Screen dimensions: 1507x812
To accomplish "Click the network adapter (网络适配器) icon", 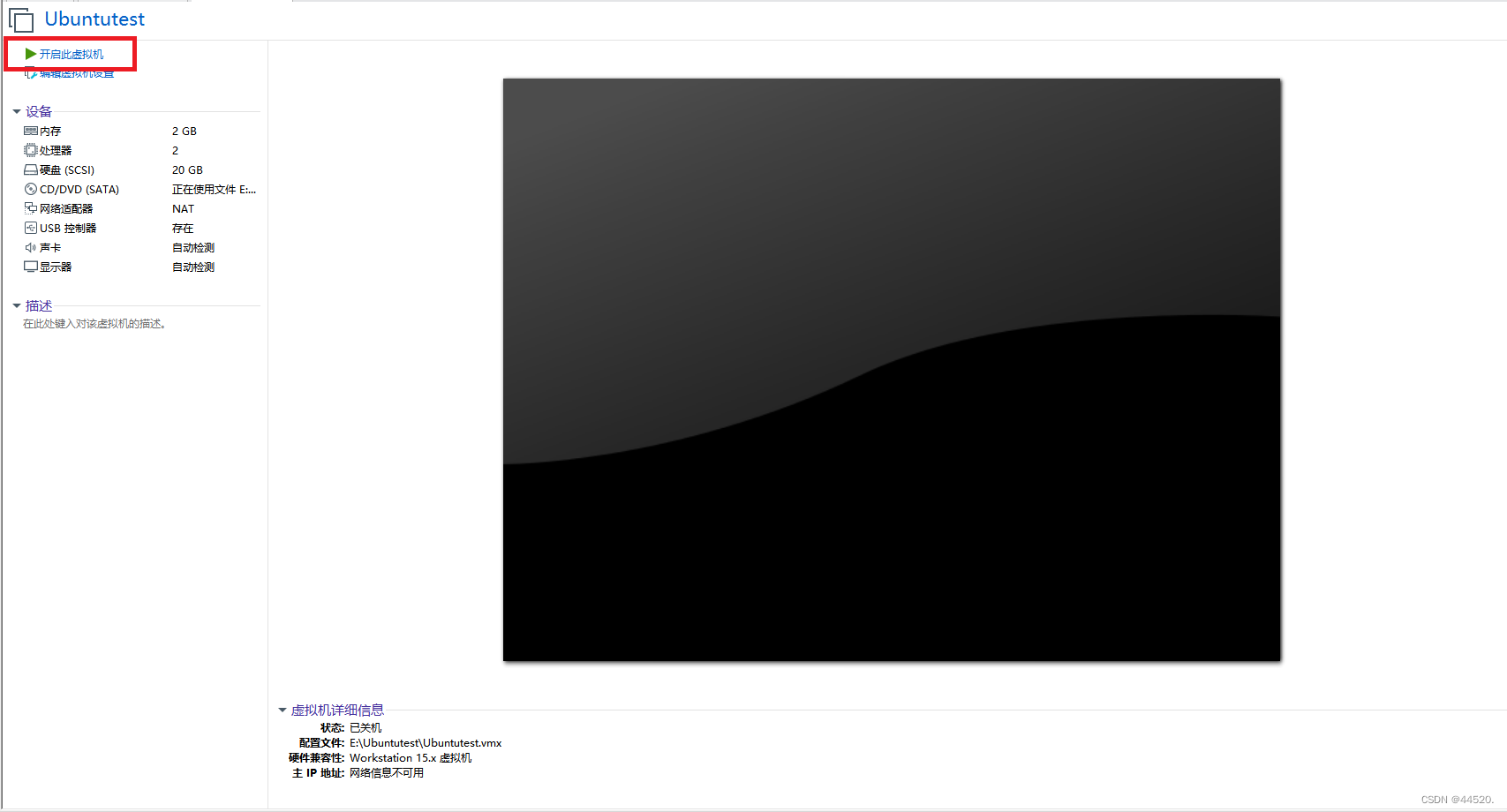I will (31, 208).
